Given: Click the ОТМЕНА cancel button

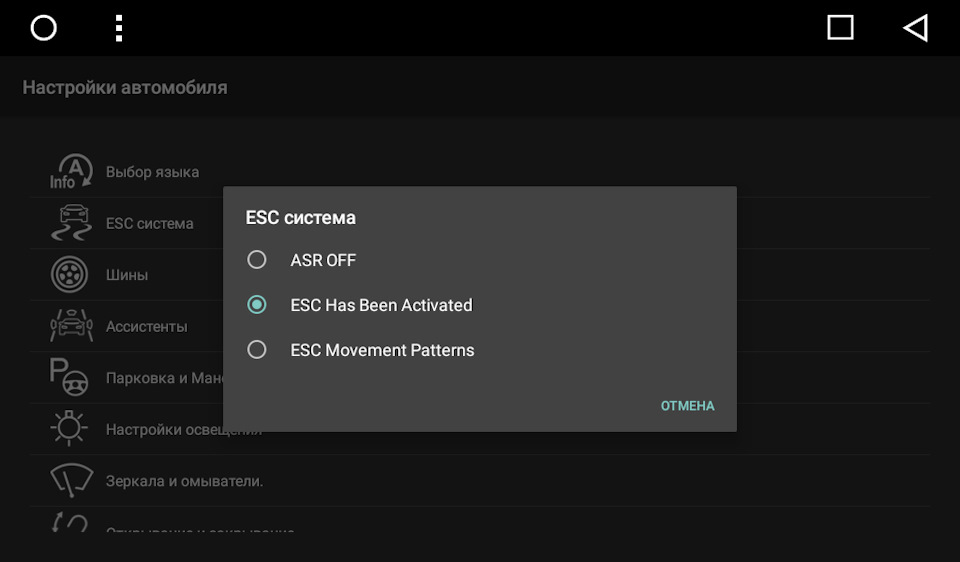Looking at the screenshot, I should point(688,406).
